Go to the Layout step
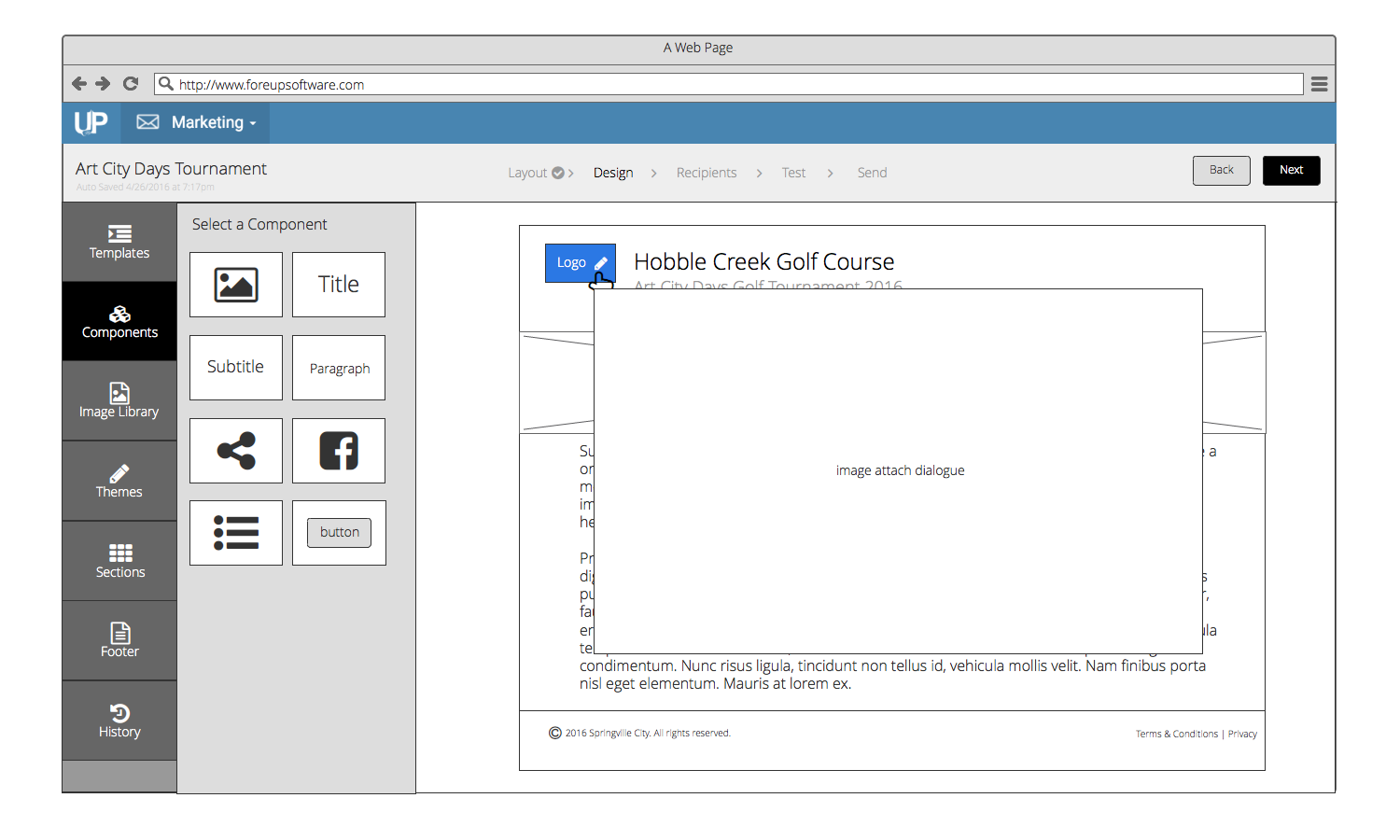The width and height of the screenshot is (1400, 840). pos(527,173)
